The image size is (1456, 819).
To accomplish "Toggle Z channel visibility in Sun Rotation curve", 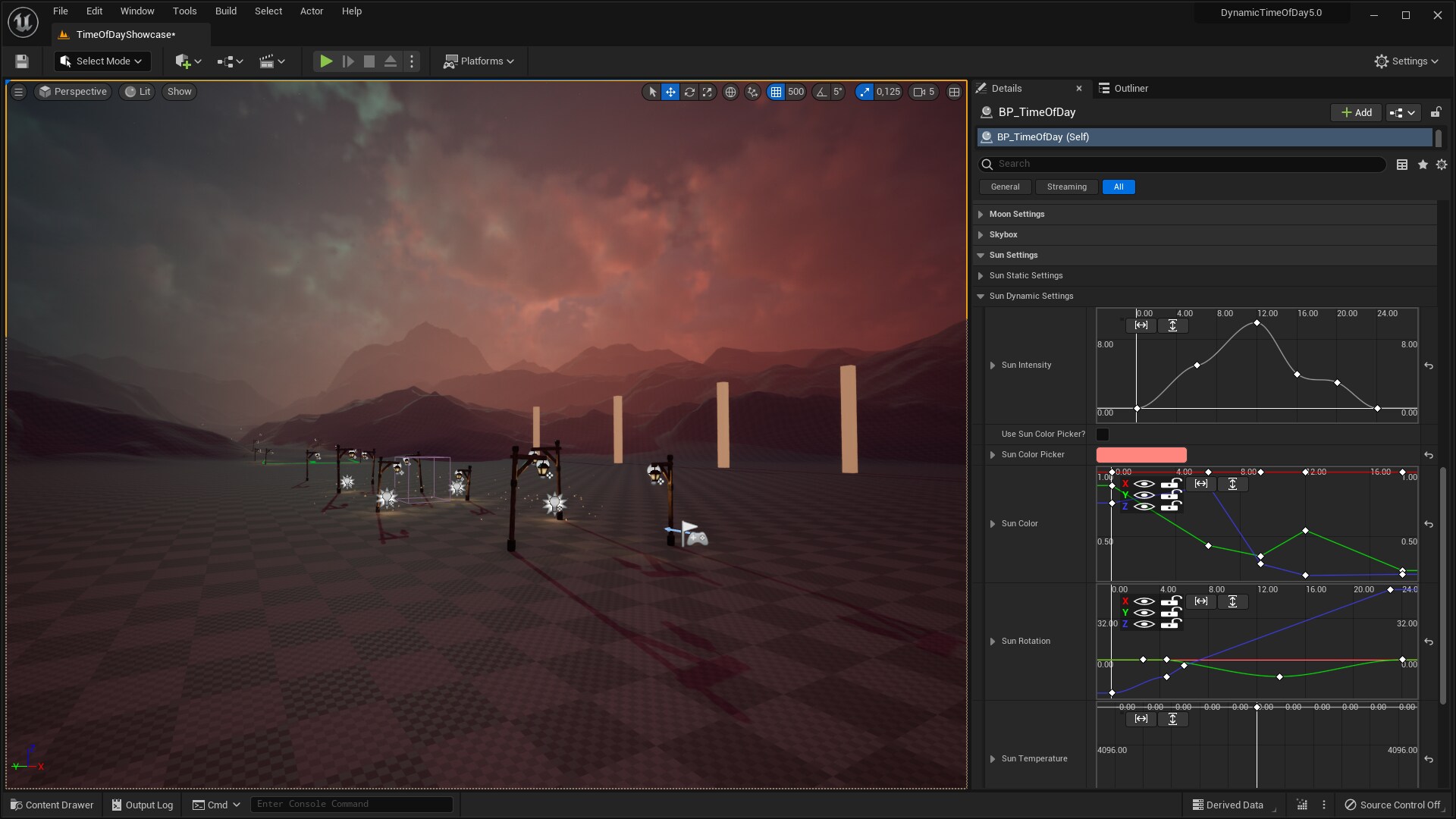I will coord(1144,624).
